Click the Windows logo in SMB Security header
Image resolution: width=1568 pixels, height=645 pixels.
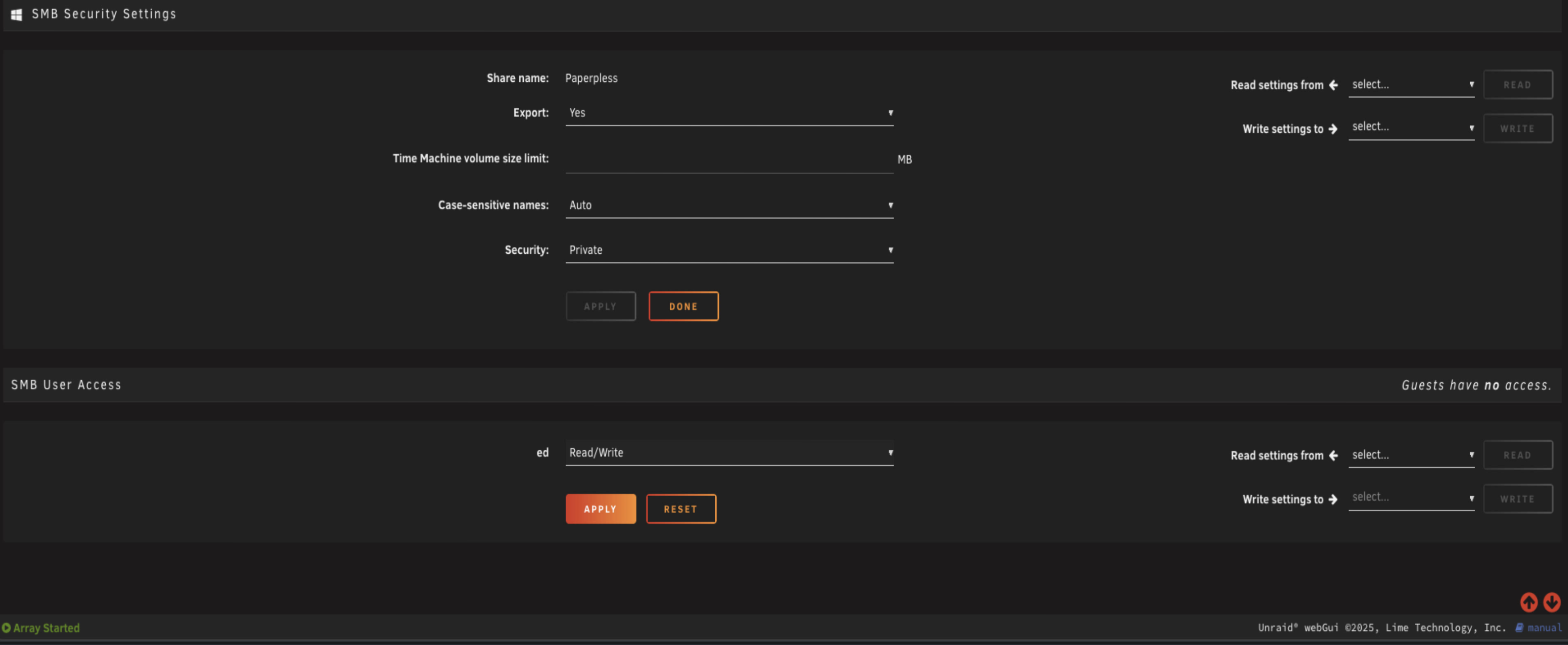click(17, 14)
